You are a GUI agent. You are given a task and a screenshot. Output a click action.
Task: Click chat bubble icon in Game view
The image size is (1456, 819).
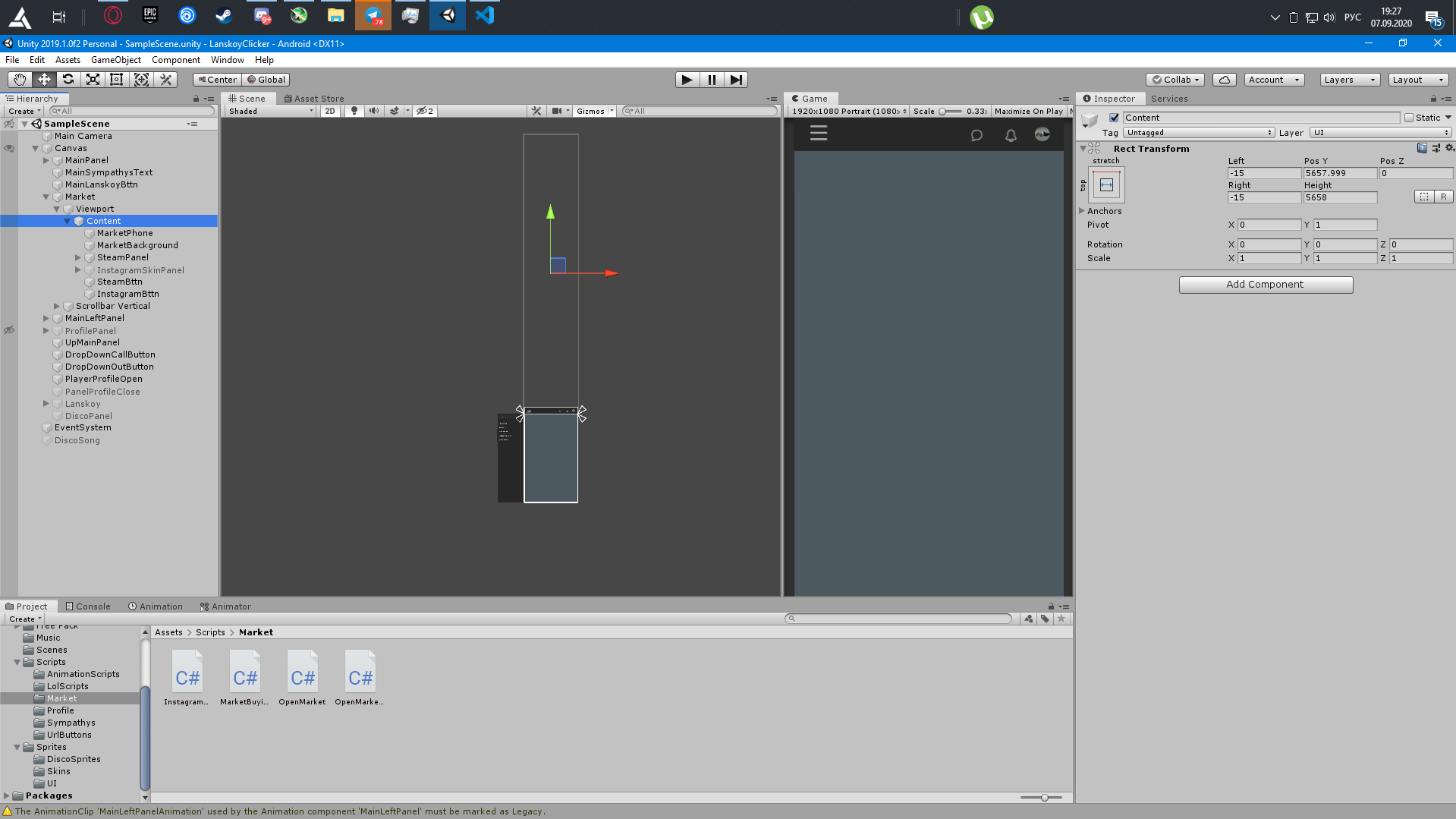[x=976, y=135]
